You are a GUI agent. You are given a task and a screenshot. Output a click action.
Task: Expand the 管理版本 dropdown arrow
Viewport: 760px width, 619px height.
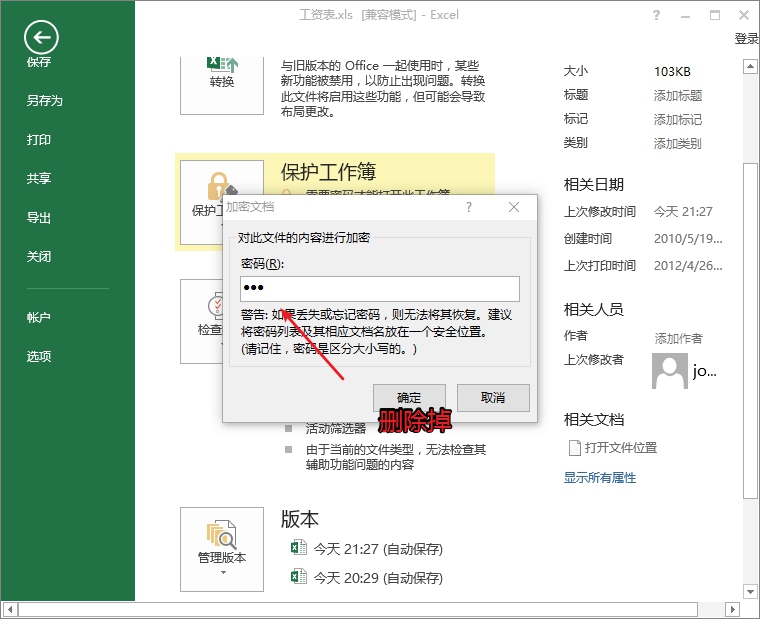pyautogui.click(x=223, y=573)
